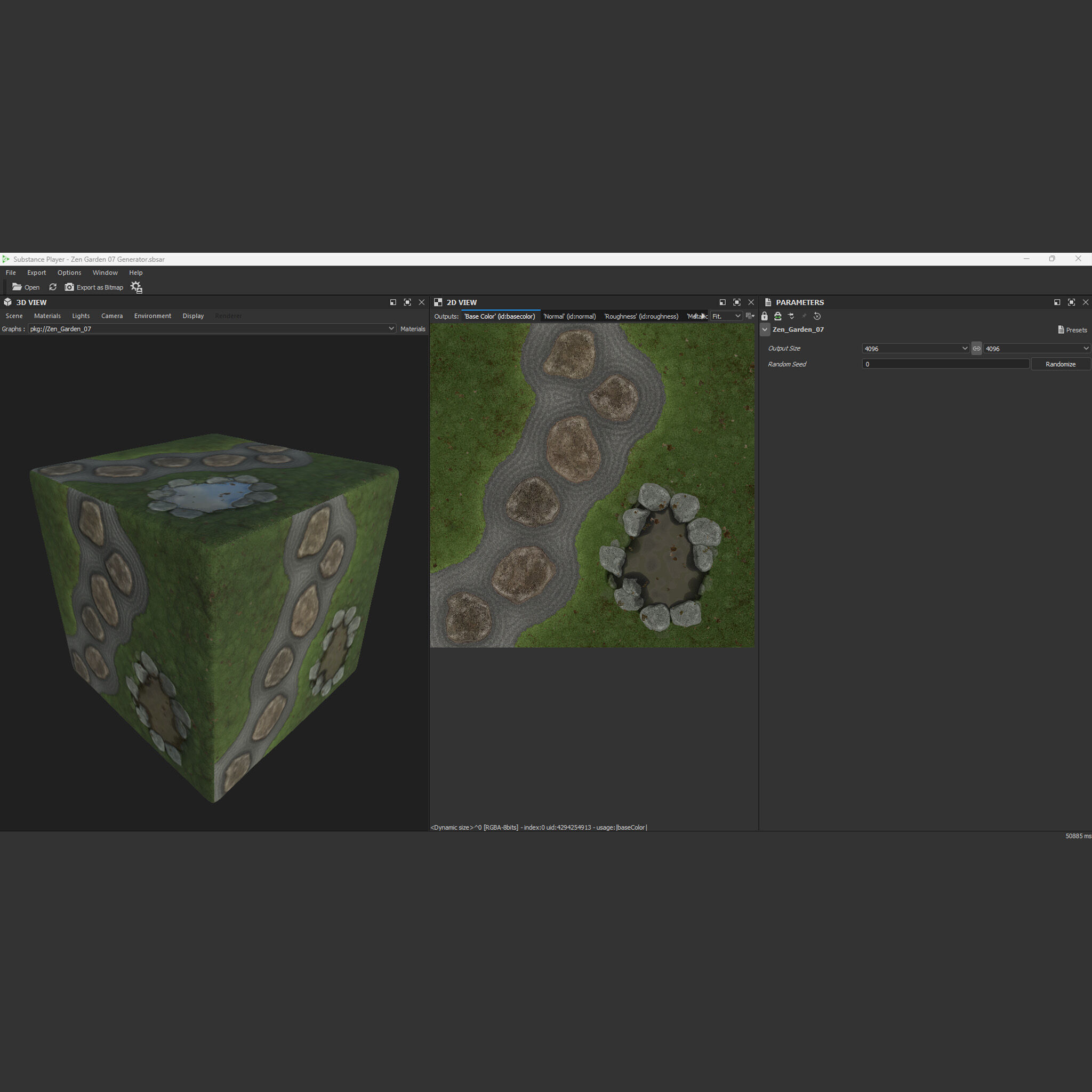Screen dimensions: 1092x1092
Task: Maximize the 2D VIEW panel
Action: [736, 302]
